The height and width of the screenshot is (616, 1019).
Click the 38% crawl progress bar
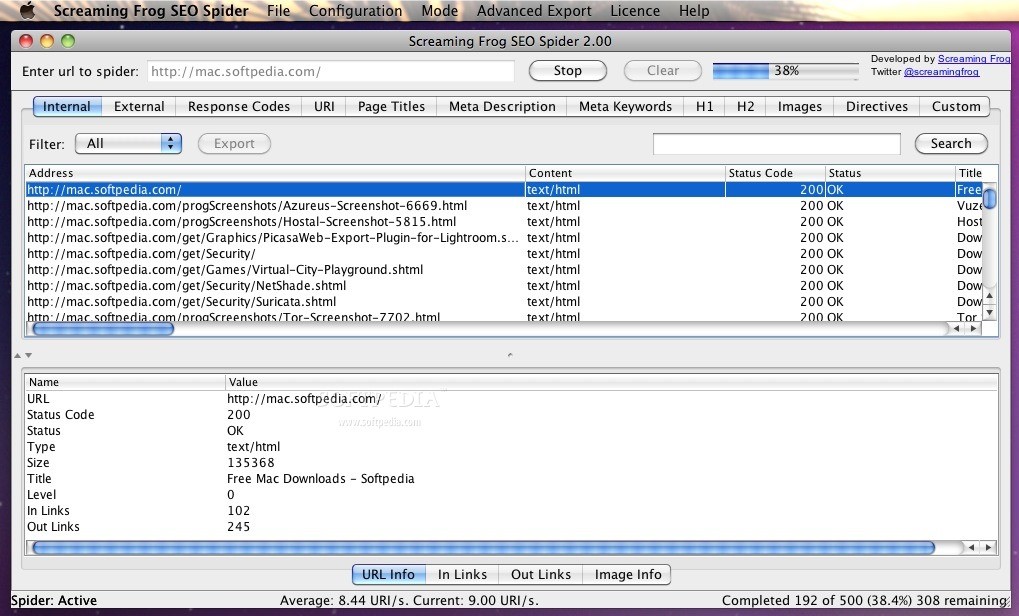(786, 71)
